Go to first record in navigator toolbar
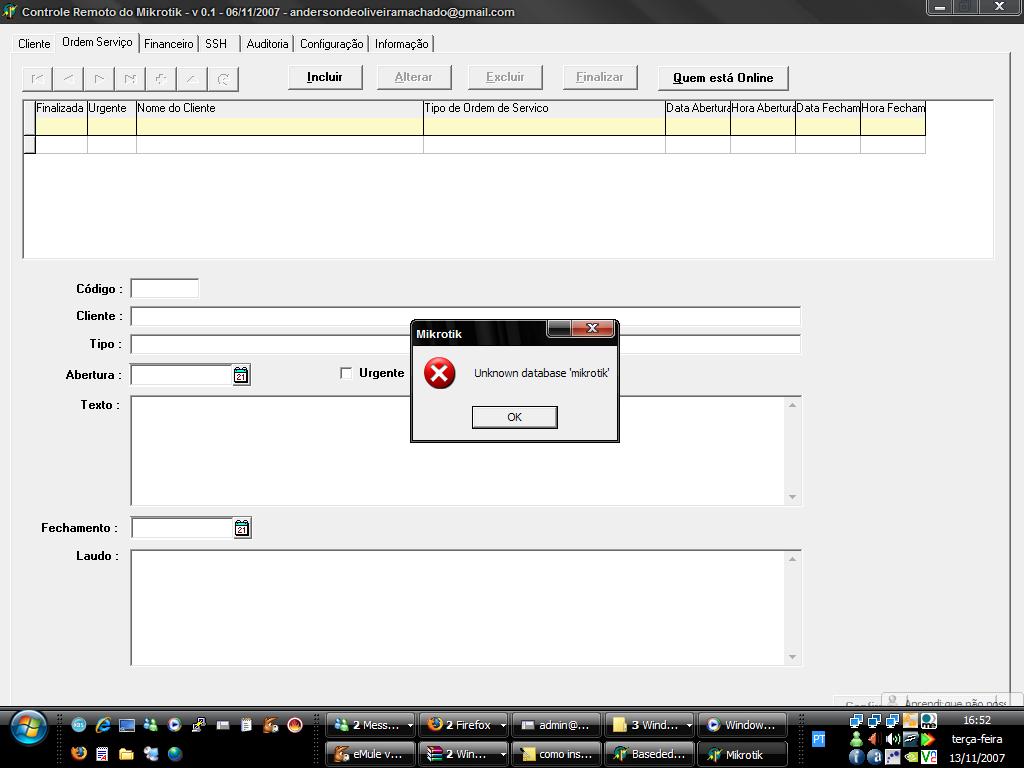Viewport: 1024px width, 768px height. [x=38, y=79]
